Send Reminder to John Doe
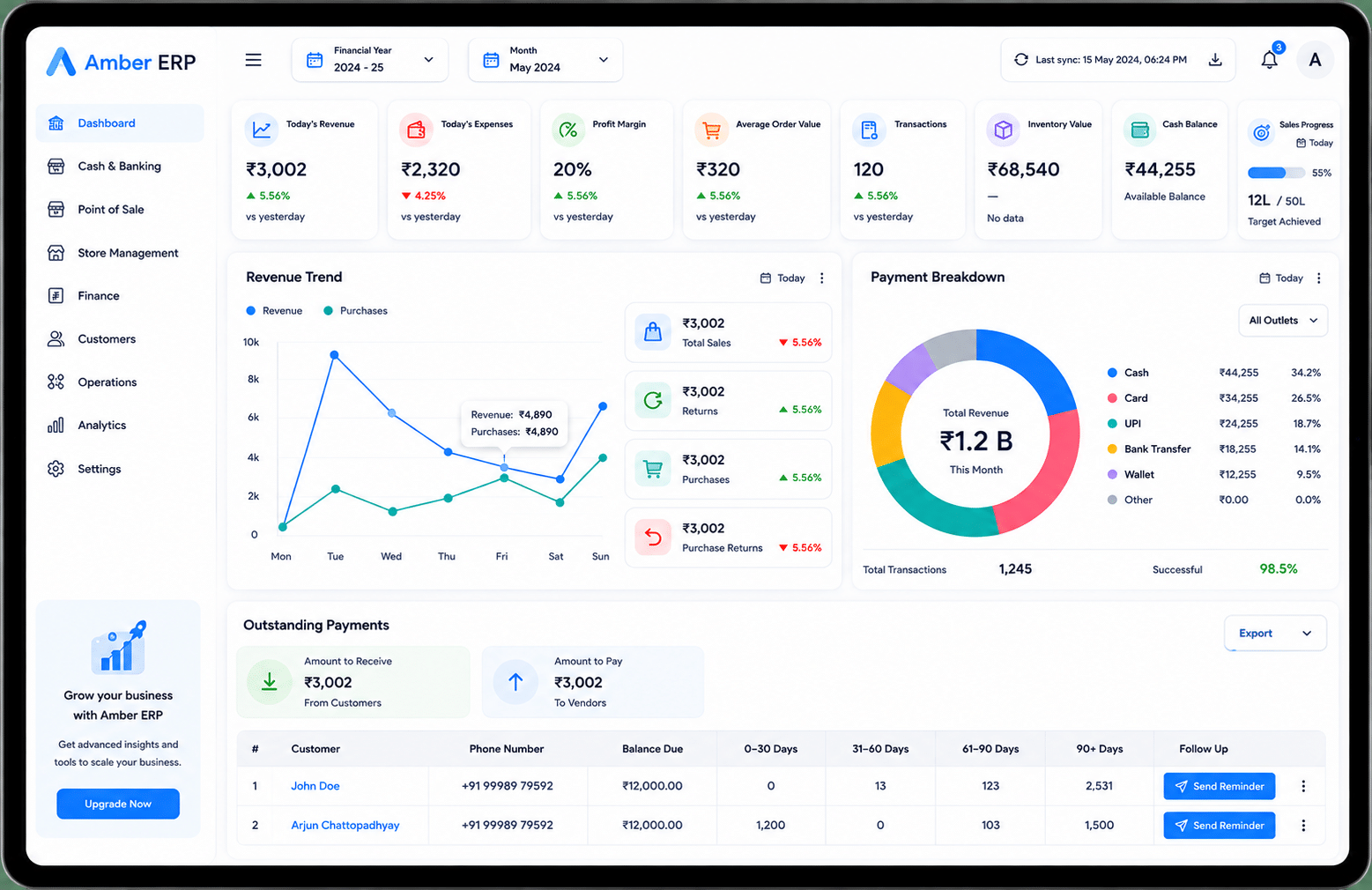This screenshot has height=890, width=1372. (1219, 786)
